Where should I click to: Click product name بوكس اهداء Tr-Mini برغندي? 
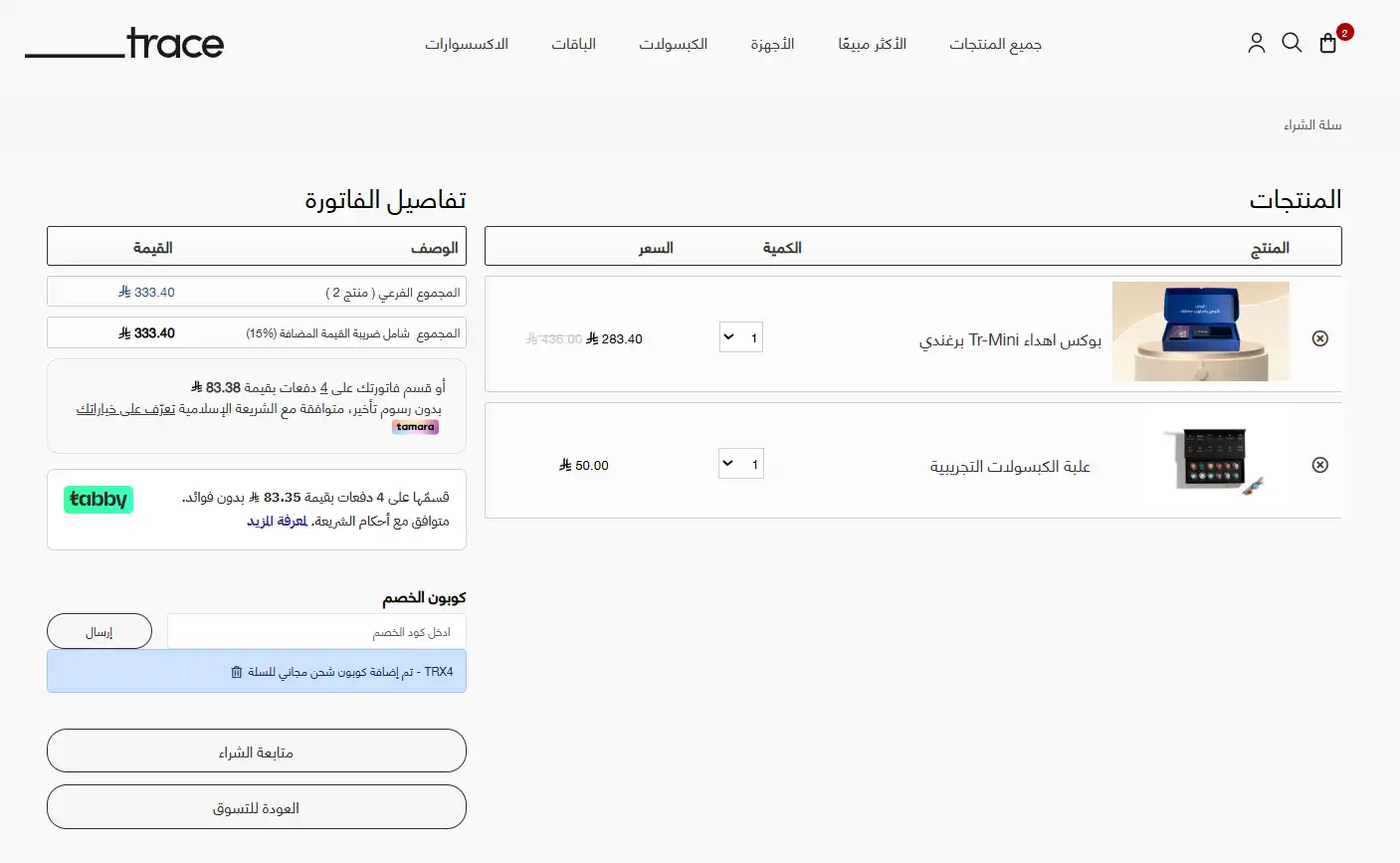(x=1010, y=340)
